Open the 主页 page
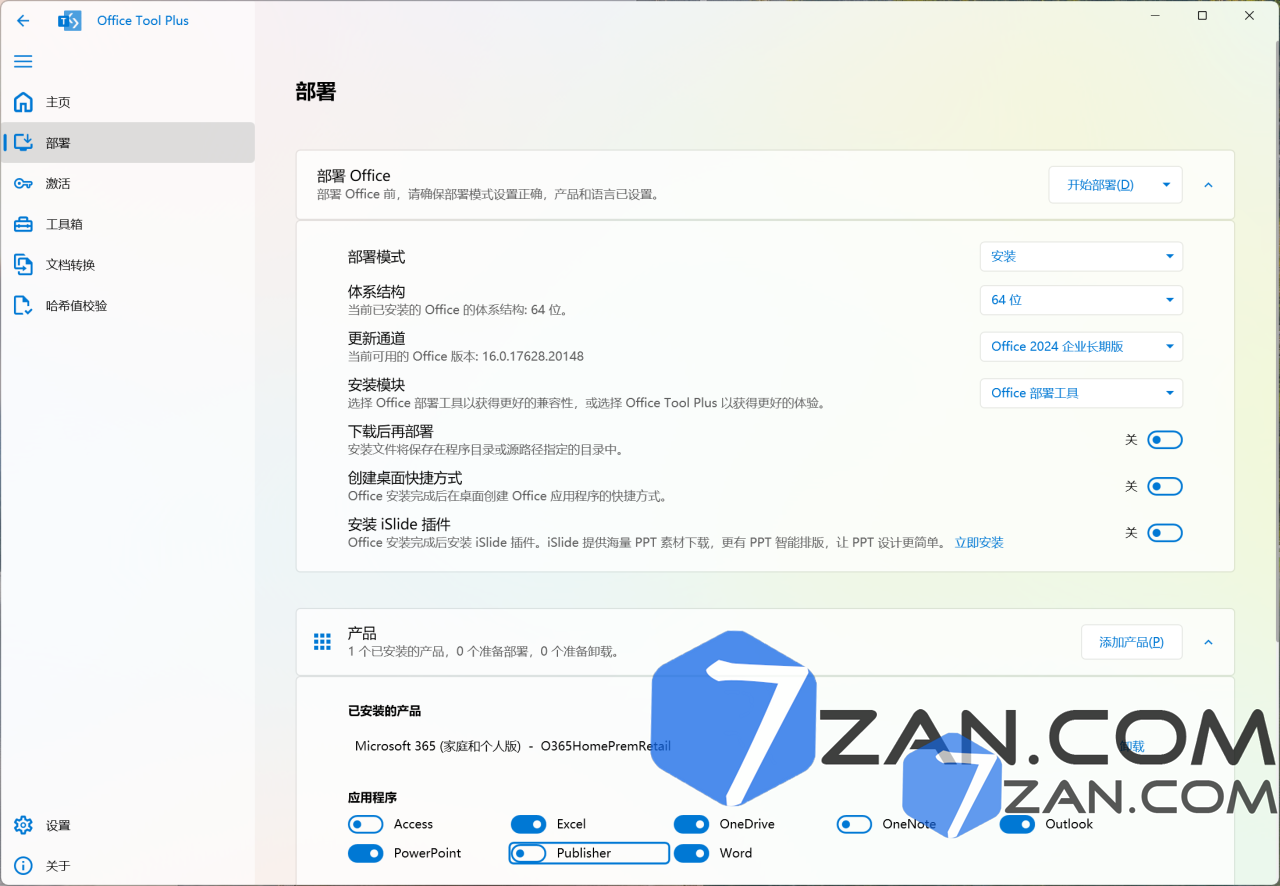The image size is (1280, 886). (128, 102)
